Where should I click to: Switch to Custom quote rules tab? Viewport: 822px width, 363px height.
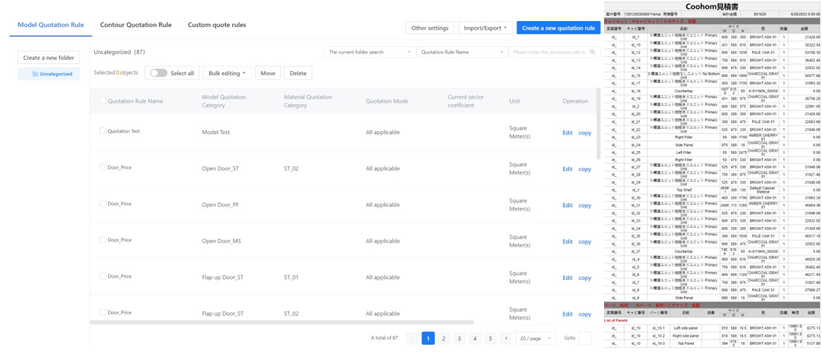tap(217, 25)
